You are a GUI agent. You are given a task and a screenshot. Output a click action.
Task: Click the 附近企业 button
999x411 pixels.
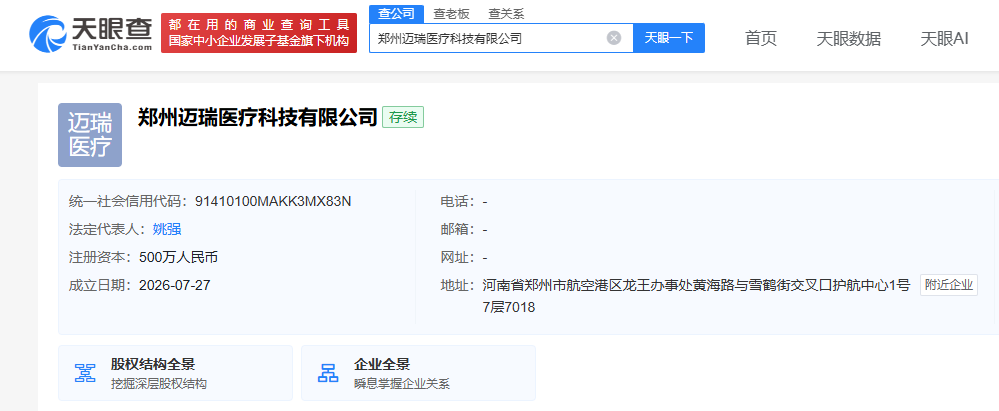949,285
